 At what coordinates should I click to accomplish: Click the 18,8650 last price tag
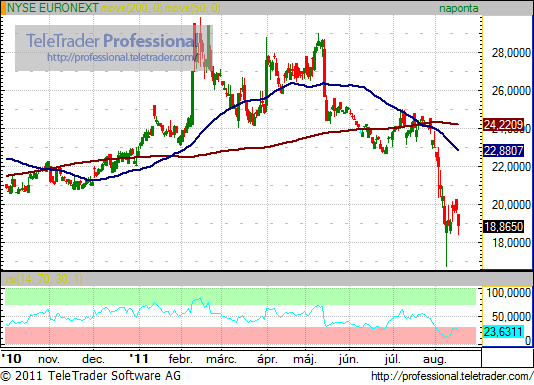click(x=503, y=227)
